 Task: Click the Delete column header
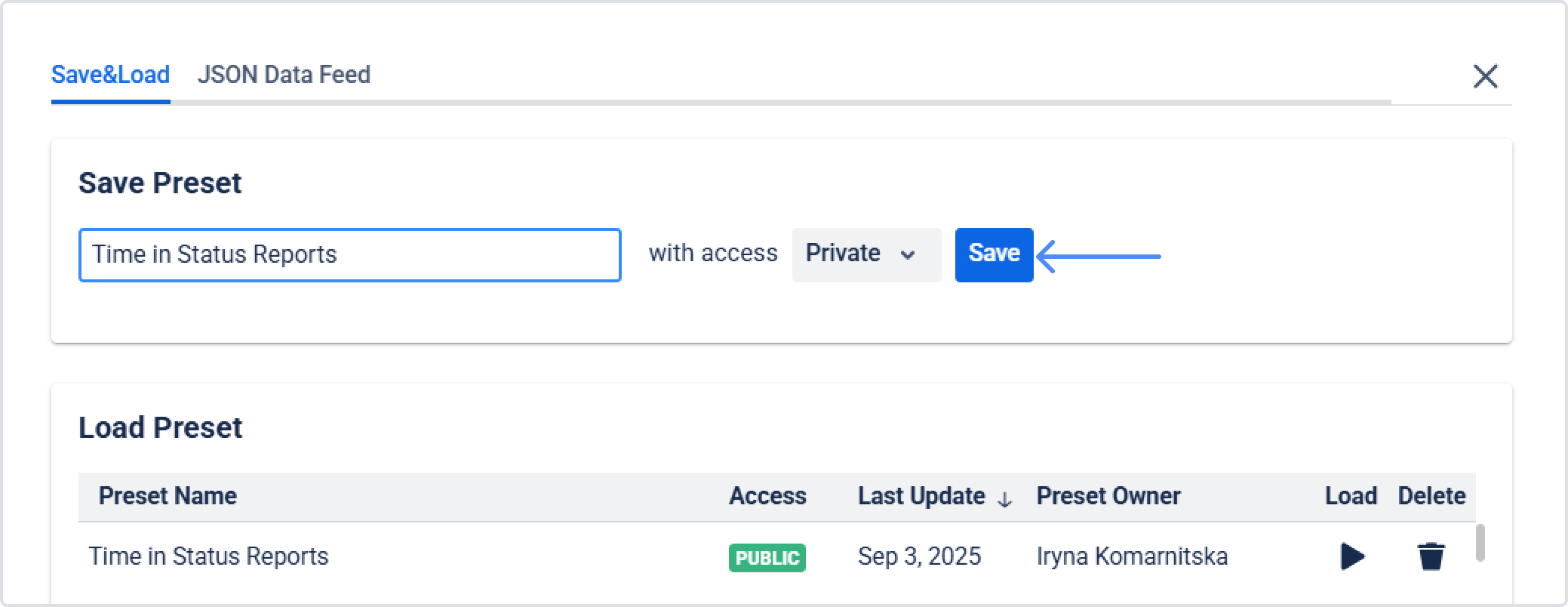pos(1431,496)
